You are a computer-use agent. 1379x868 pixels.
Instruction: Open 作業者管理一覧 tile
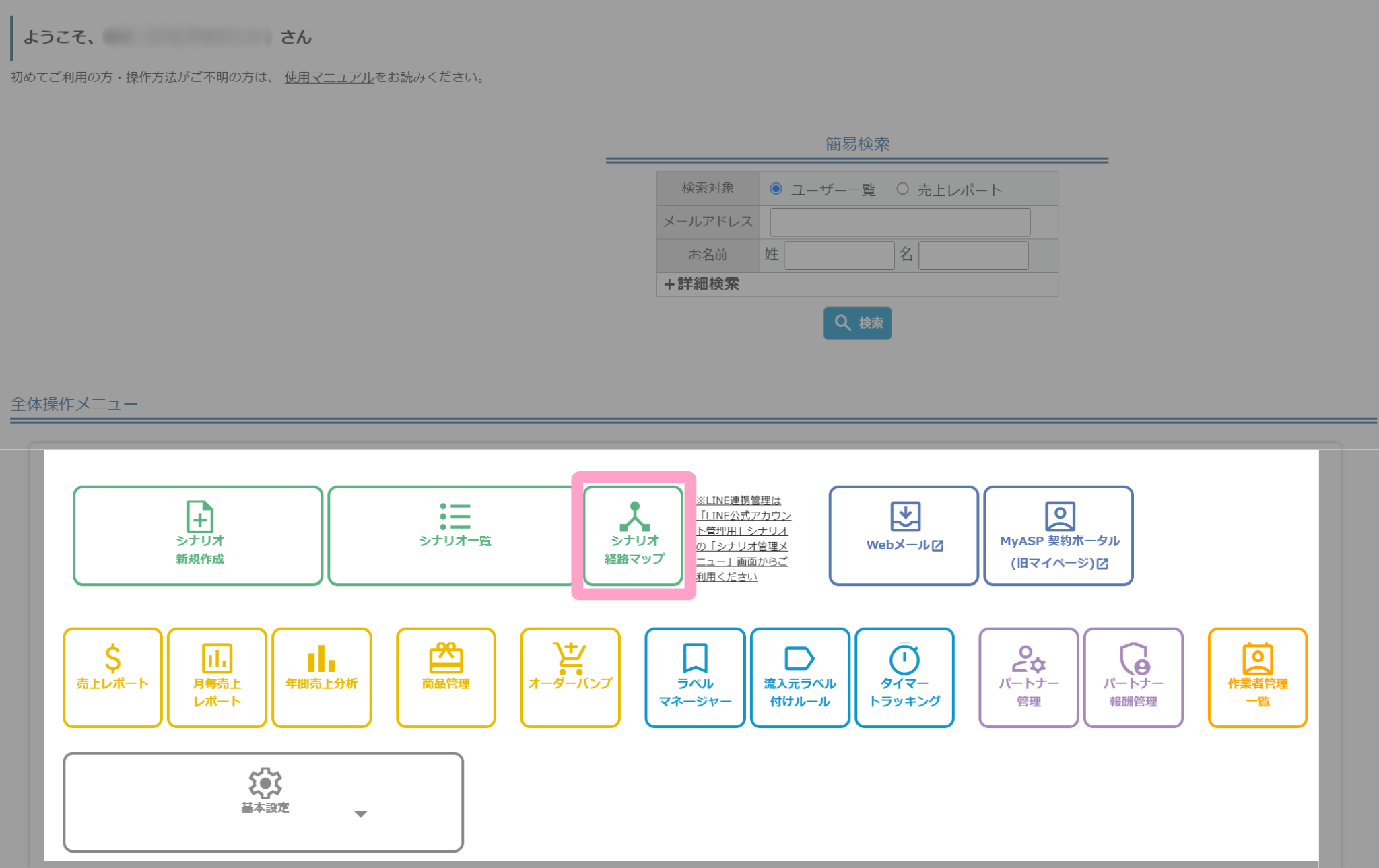pos(1258,677)
